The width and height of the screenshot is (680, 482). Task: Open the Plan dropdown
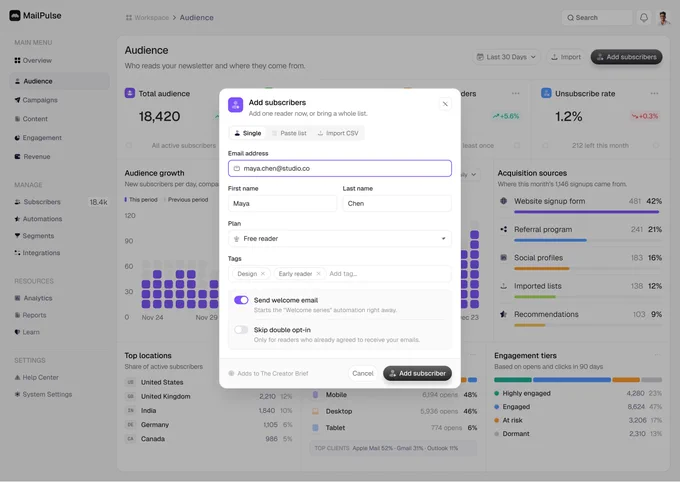(340, 239)
